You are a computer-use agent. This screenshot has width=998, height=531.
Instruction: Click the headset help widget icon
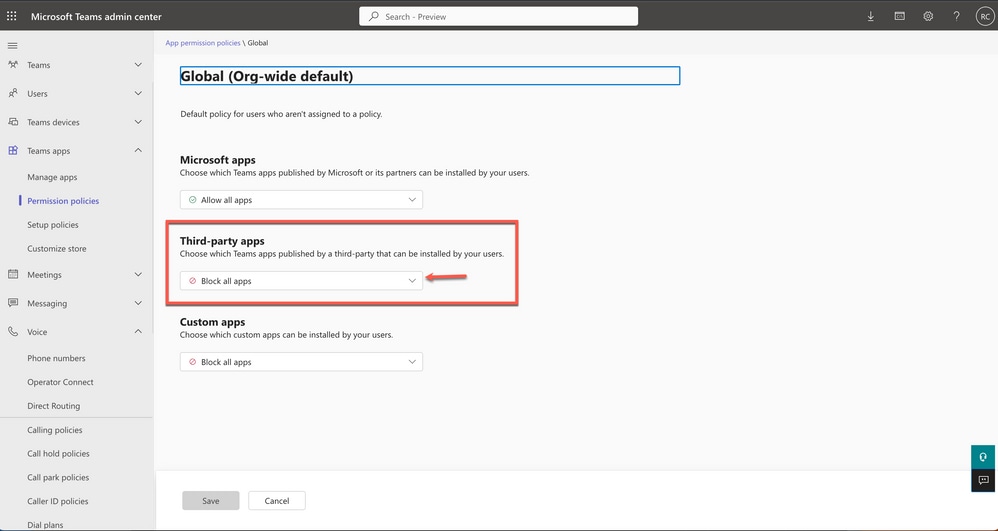983,457
